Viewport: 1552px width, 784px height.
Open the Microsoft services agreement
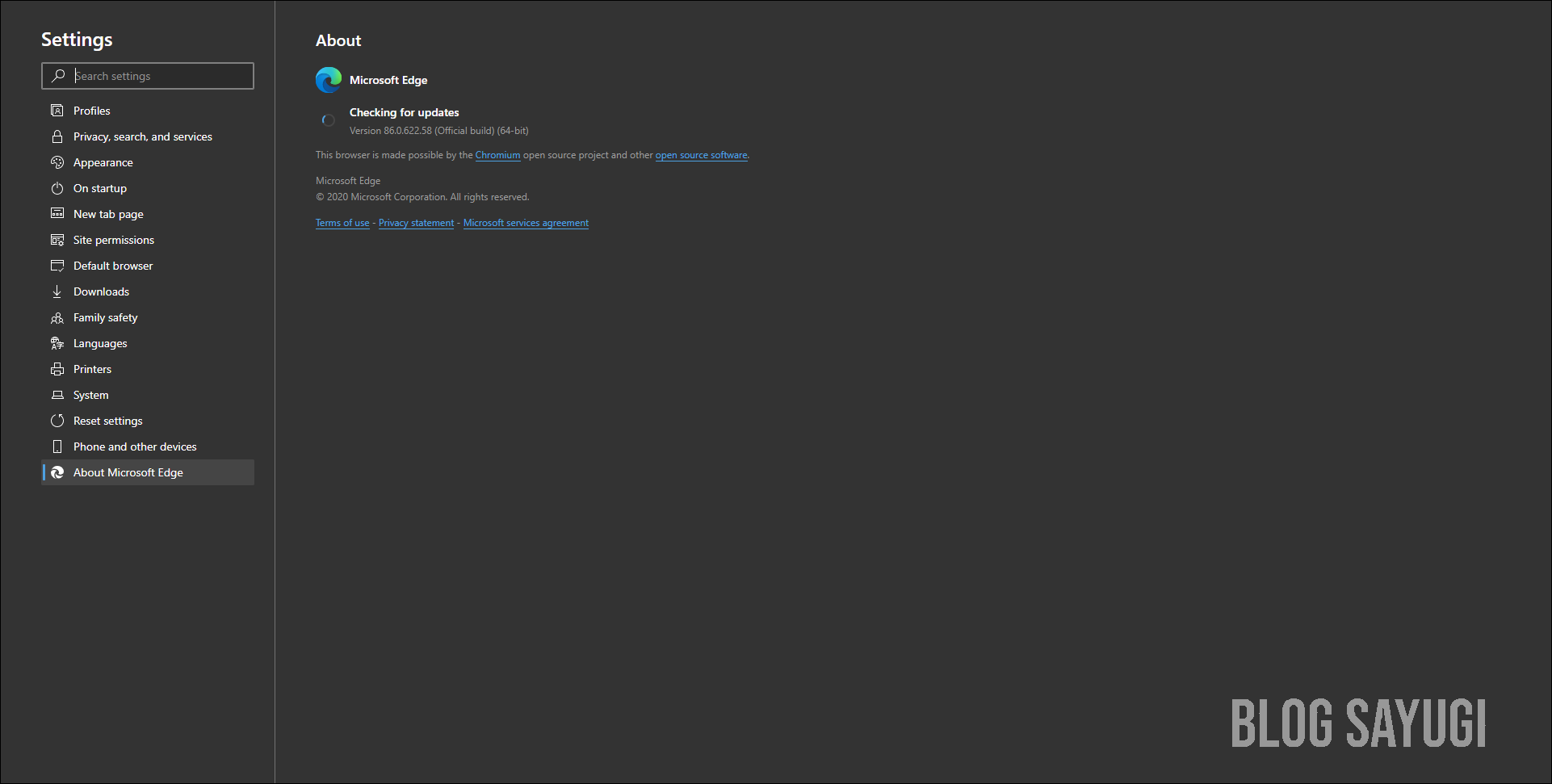[526, 223]
